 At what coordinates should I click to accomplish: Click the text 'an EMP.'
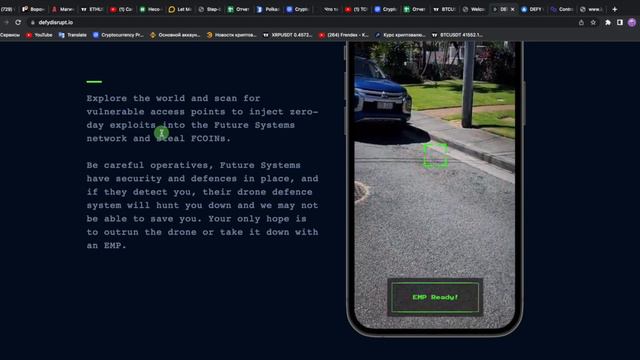tap(106, 246)
